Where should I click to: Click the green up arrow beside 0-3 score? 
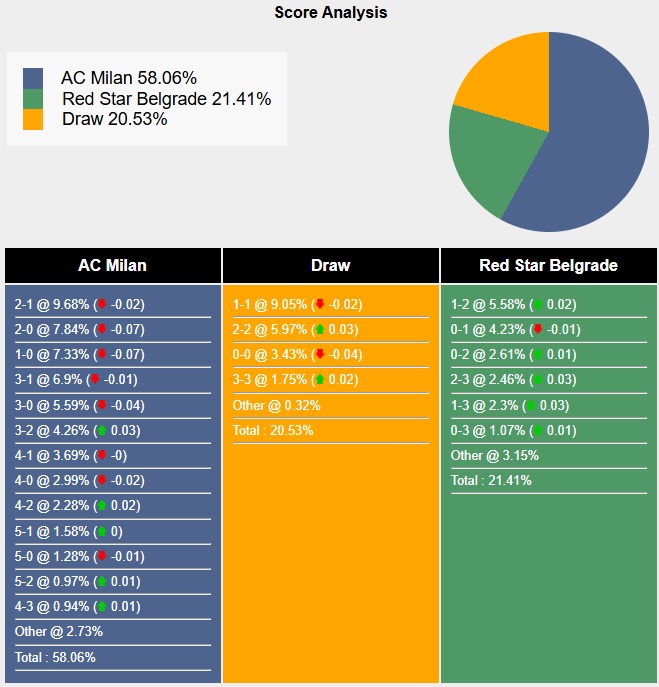[x=537, y=430]
